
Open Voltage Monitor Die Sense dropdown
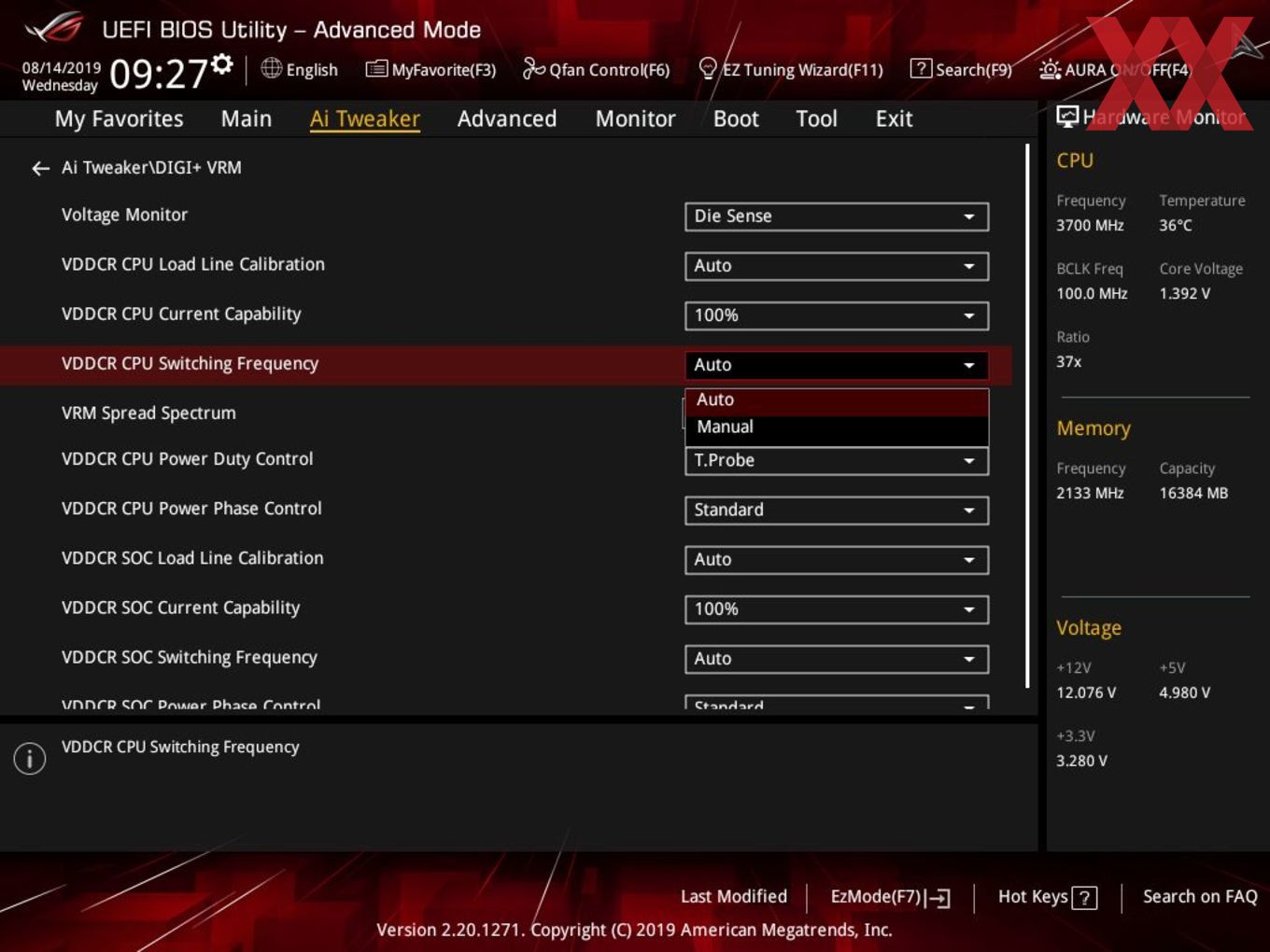[837, 217]
